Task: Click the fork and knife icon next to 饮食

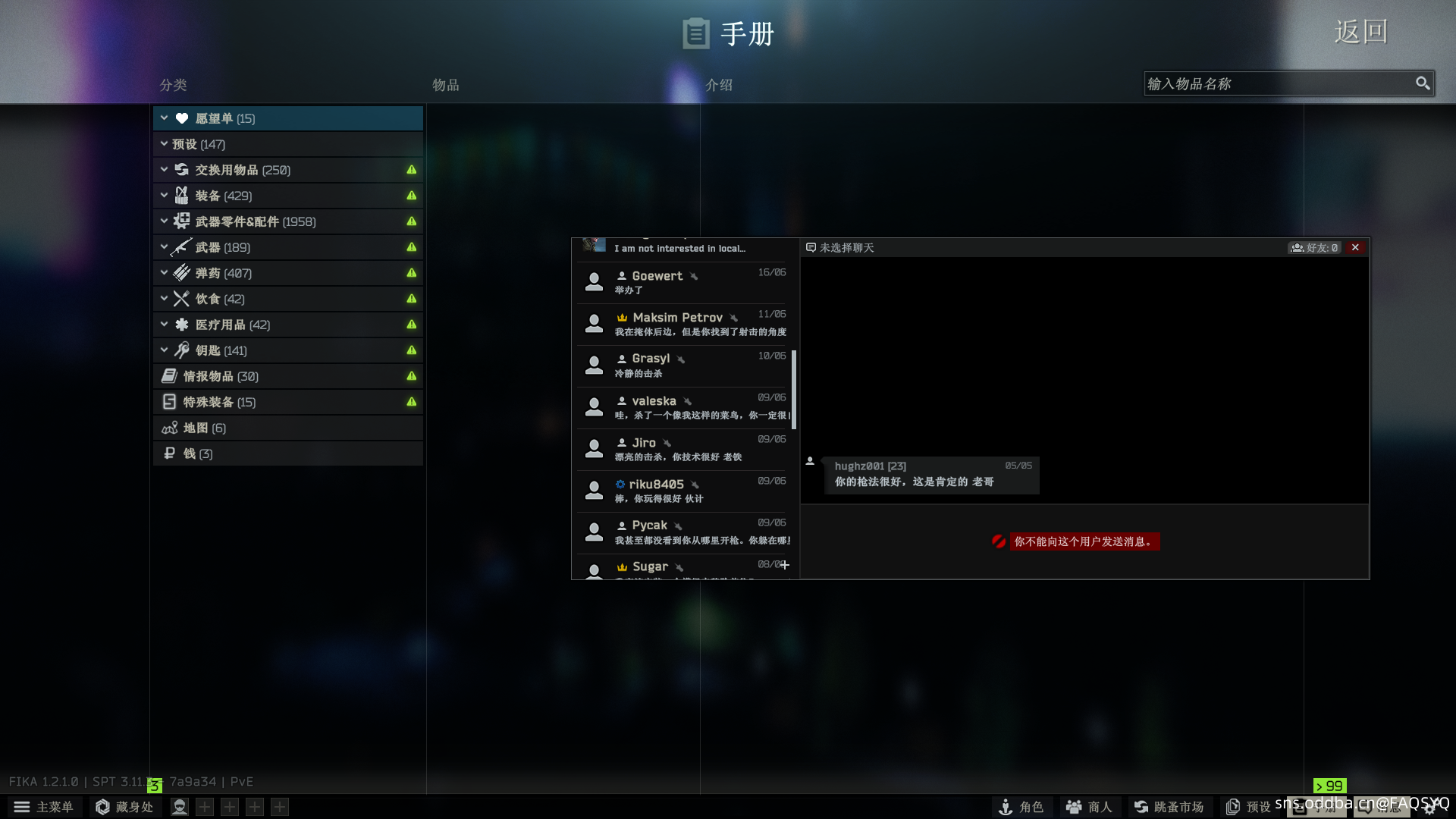Action: (x=182, y=299)
